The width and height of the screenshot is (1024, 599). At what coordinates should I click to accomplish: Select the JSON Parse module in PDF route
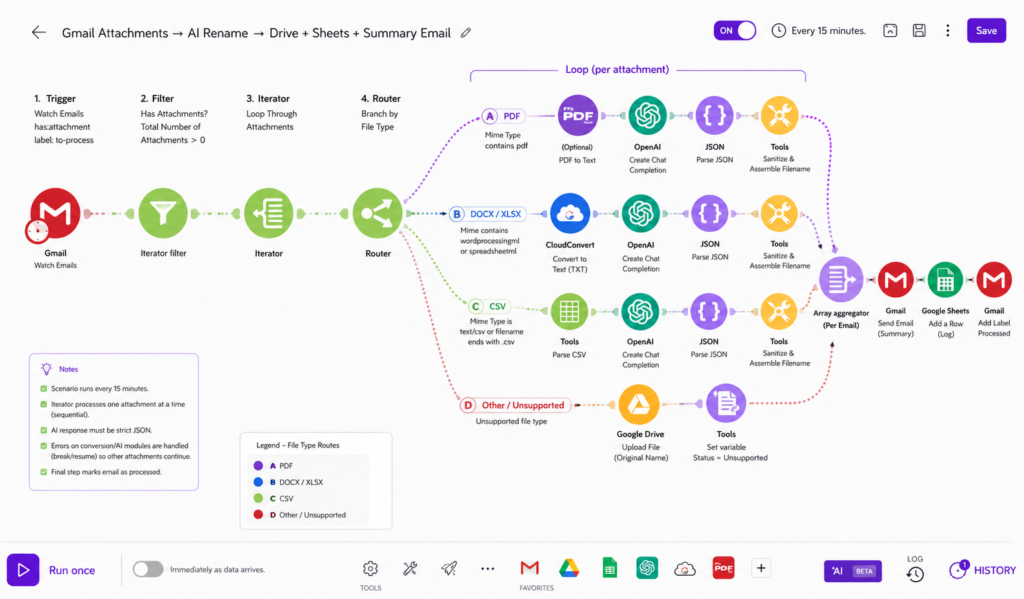coord(714,116)
